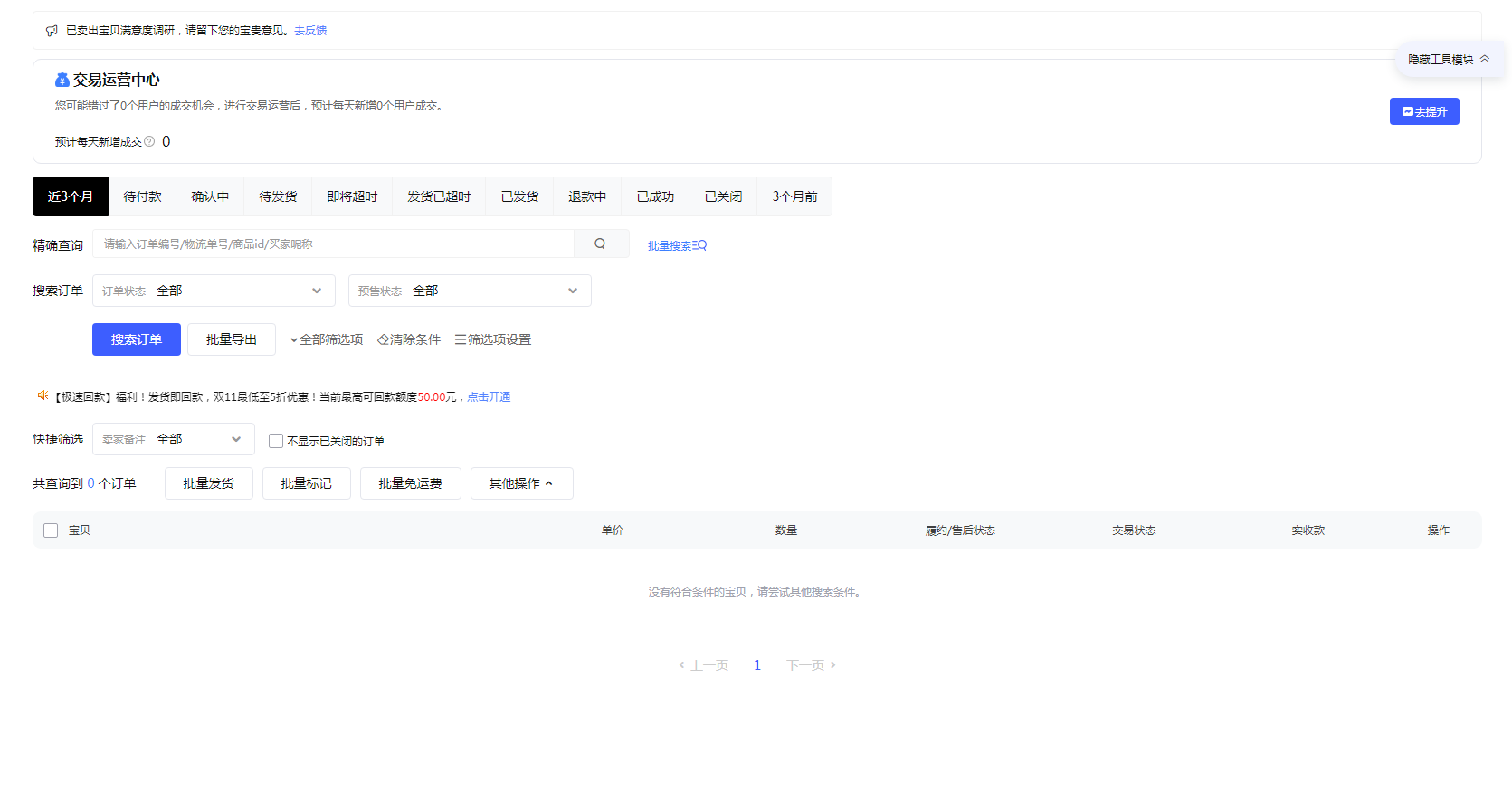1512x812 pixels.
Task: Switch to 待发货 tab
Action: point(278,196)
